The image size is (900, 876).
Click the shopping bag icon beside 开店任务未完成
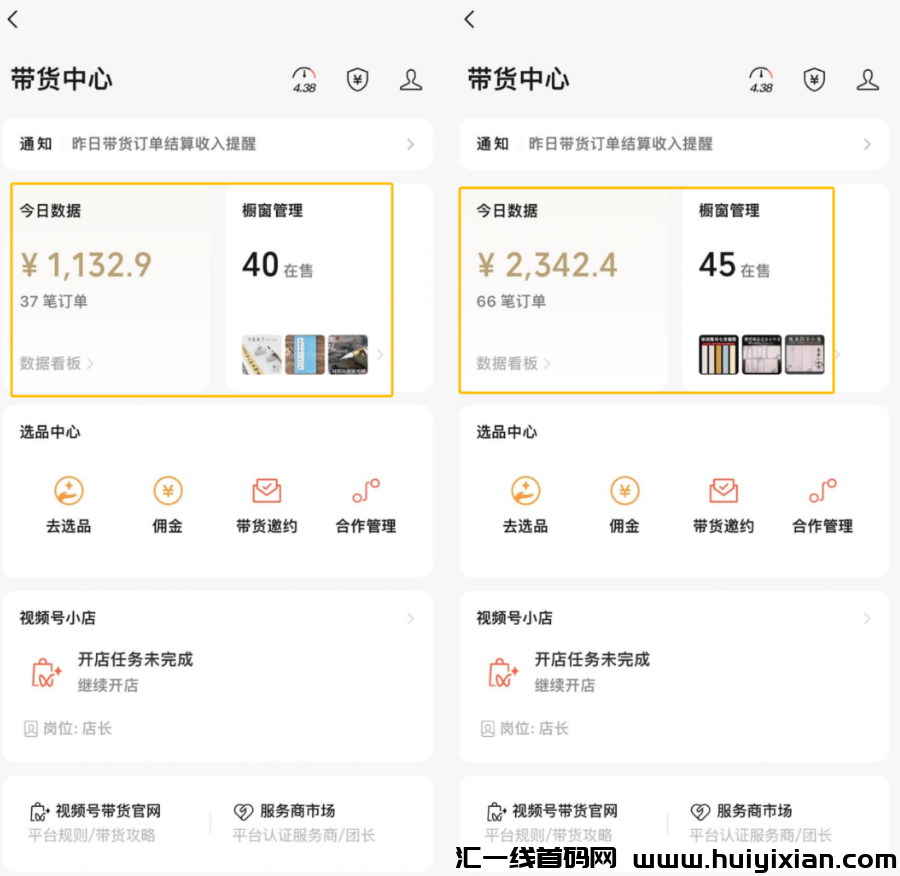[x=47, y=670]
